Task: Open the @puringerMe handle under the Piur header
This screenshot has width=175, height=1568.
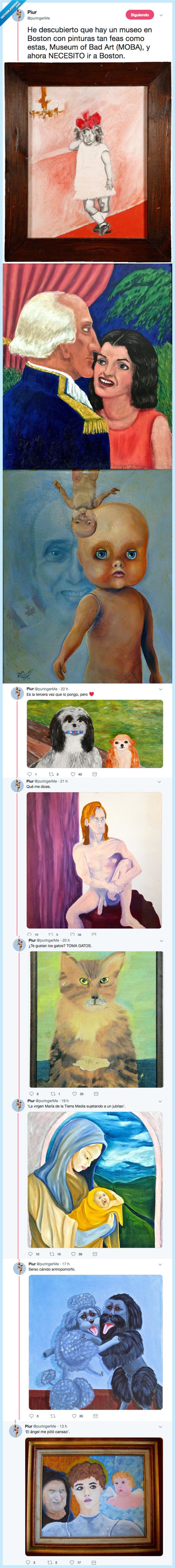Action: tap(39, 18)
